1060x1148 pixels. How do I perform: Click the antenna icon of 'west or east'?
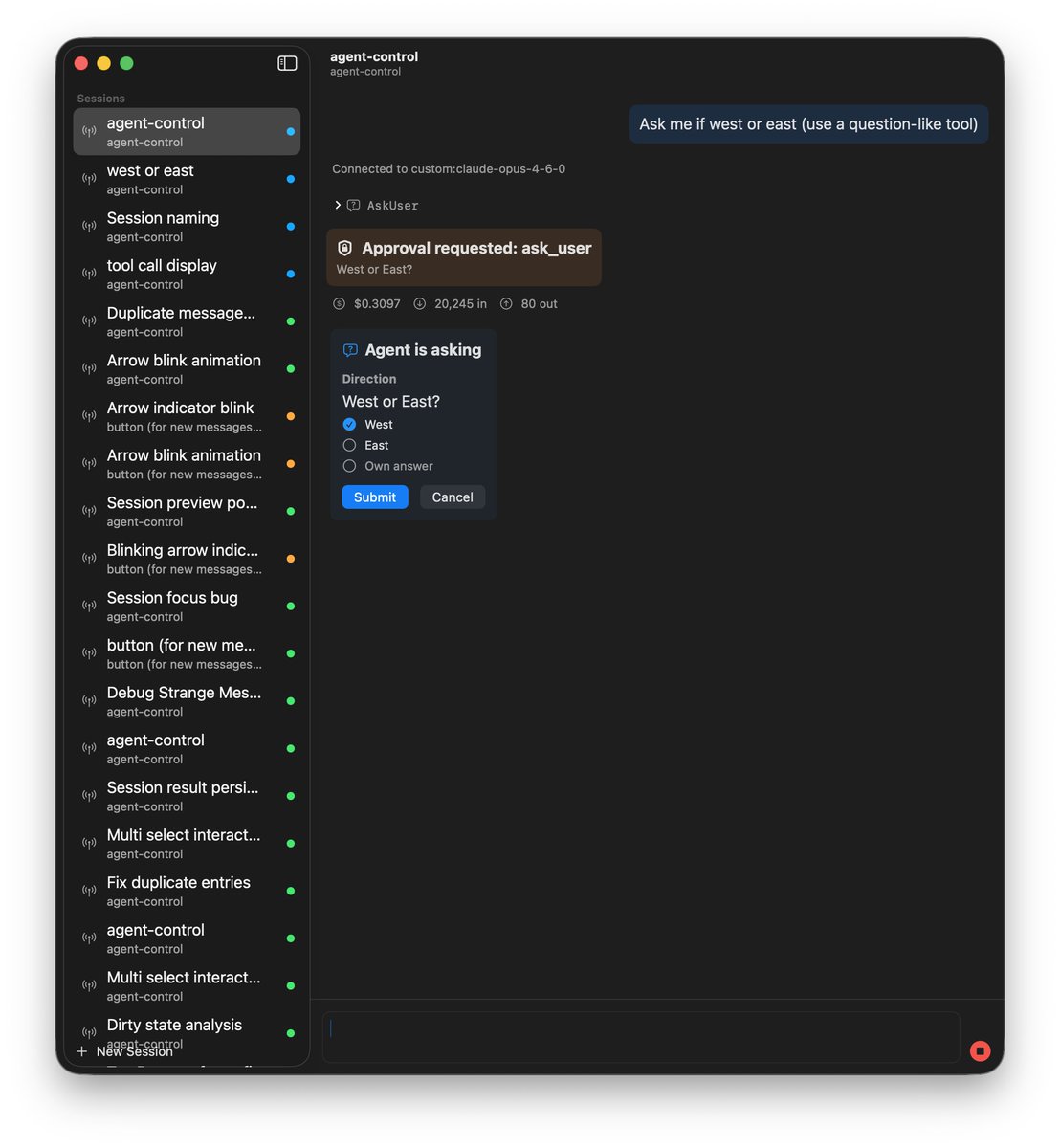pyautogui.click(x=89, y=179)
